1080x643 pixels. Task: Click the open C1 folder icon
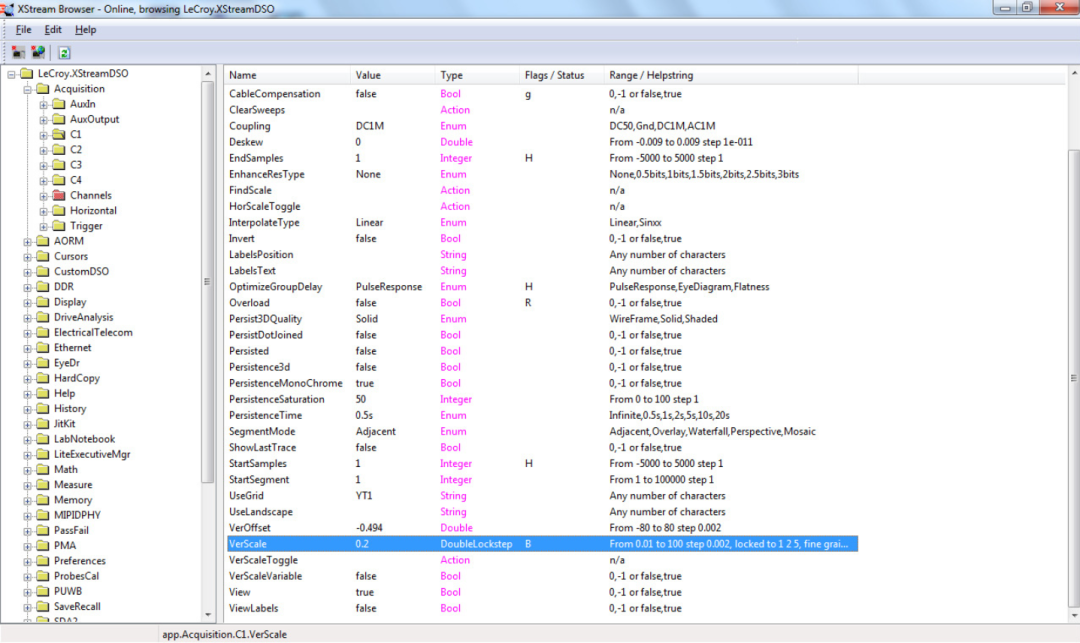[58, 133]
